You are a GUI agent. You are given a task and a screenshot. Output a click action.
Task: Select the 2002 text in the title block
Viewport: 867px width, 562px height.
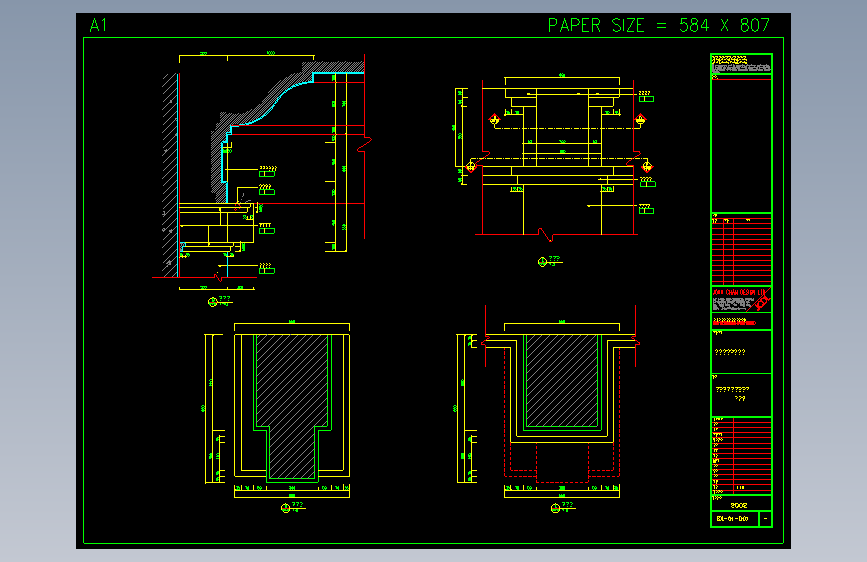coord(739,505)
